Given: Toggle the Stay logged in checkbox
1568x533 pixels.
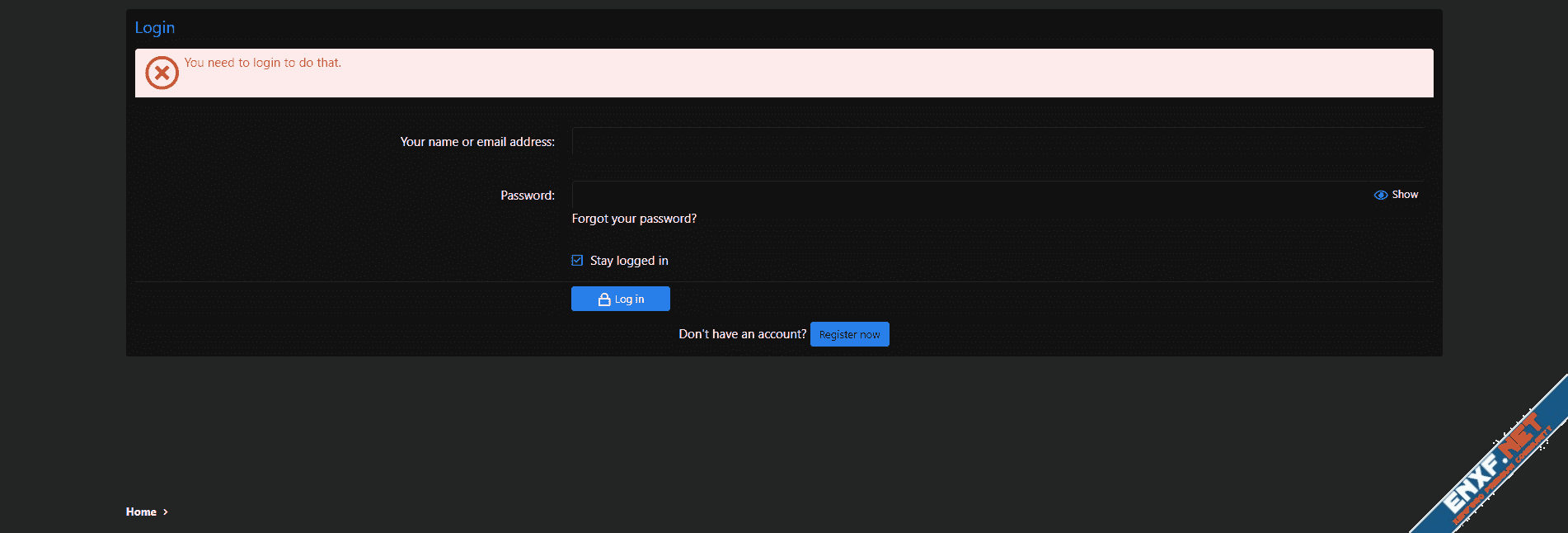Looking at the screenshot, I should coord(577,261).
